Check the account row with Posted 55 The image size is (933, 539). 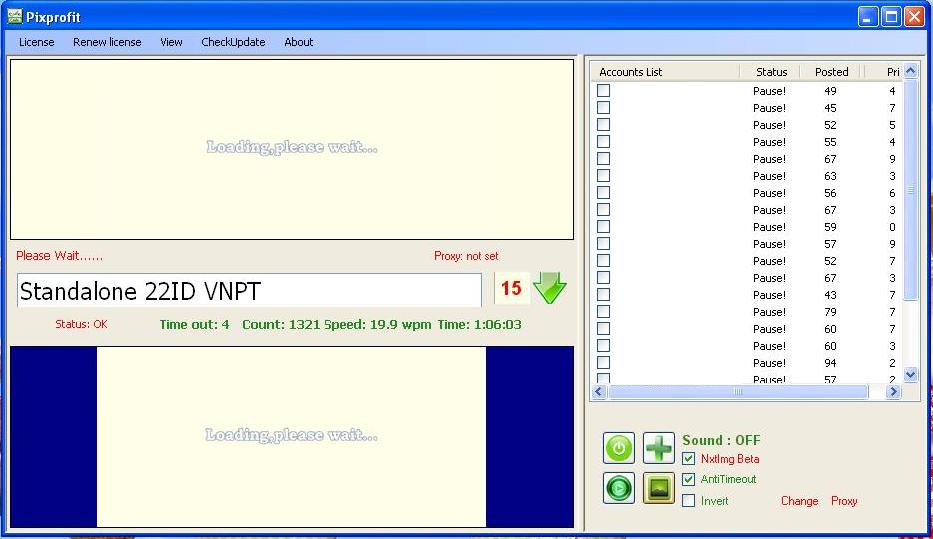pos(603,142)
